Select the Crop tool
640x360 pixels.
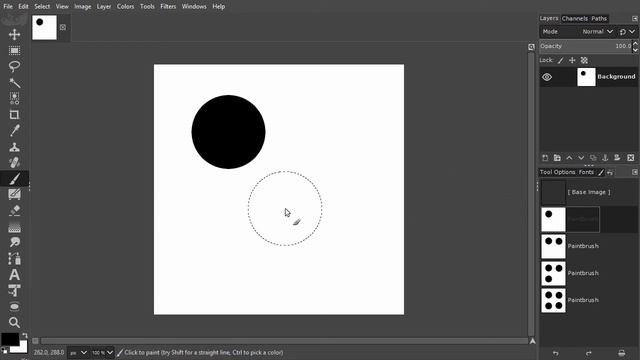click(x=14, y=115)
